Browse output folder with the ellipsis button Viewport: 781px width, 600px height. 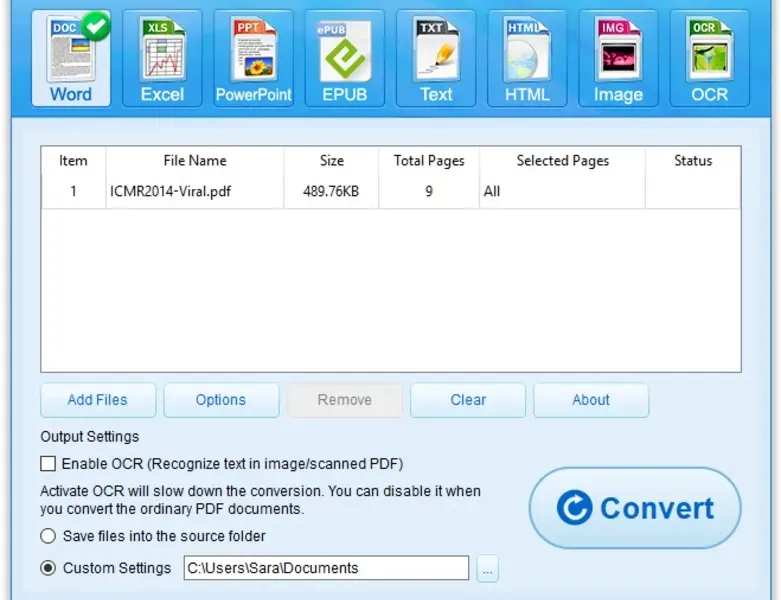(487, 568)
